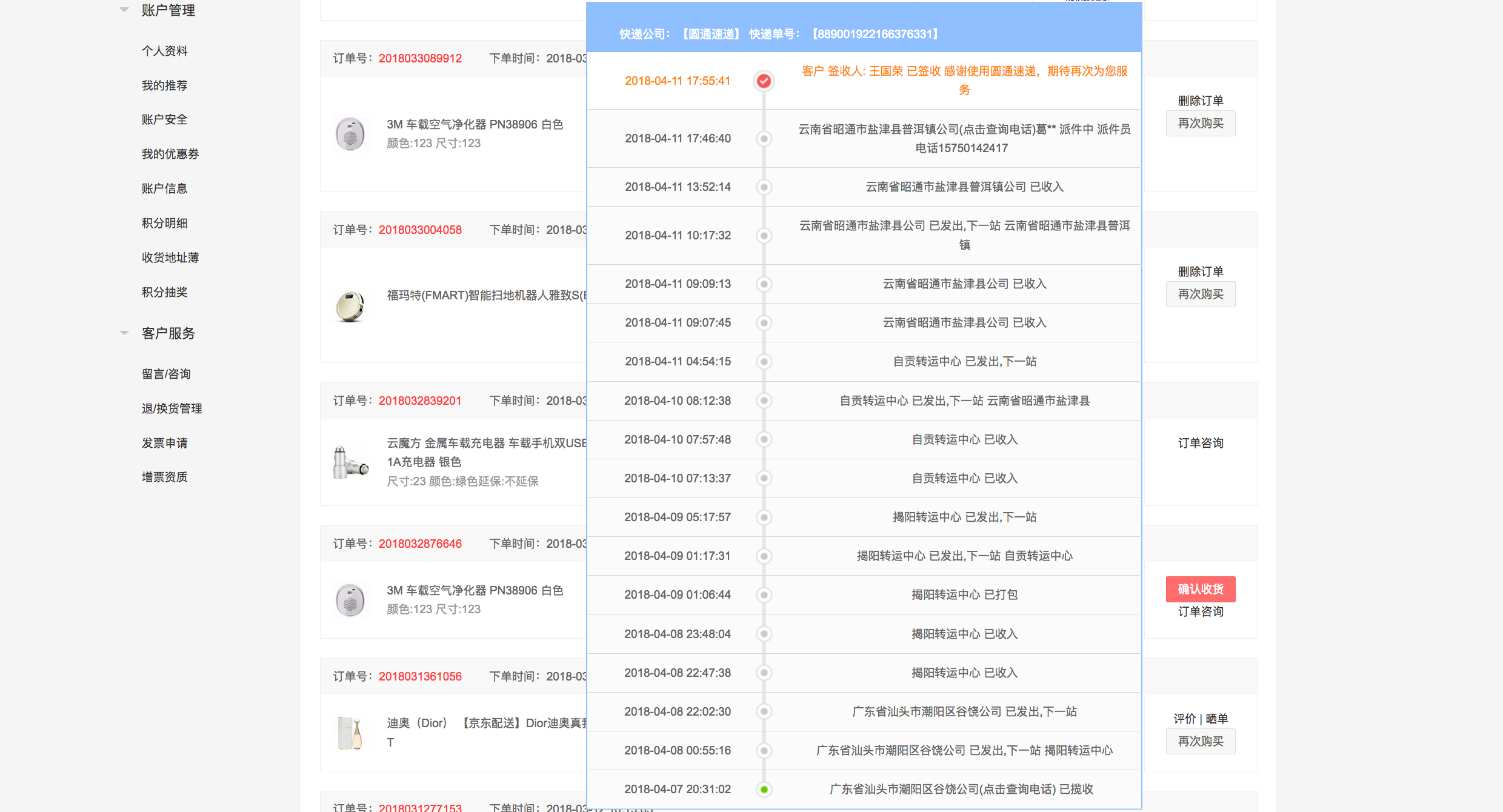Click 3M air purifier thumbnail in order 2018032876646
Viewport: 1503px width, 812px height.
350,600
